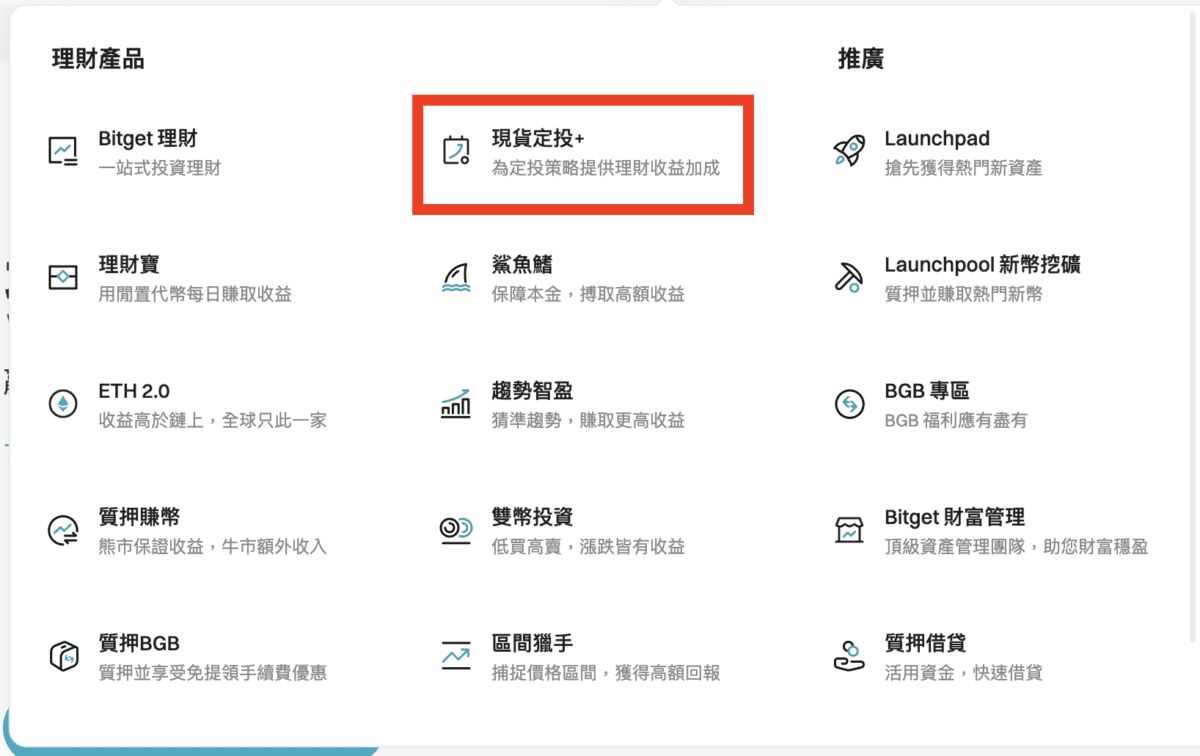This screenshot has width=1200, height=756.
Task: Select the 鯊魚鰭 shark fin icon
Action: [455, 276]
